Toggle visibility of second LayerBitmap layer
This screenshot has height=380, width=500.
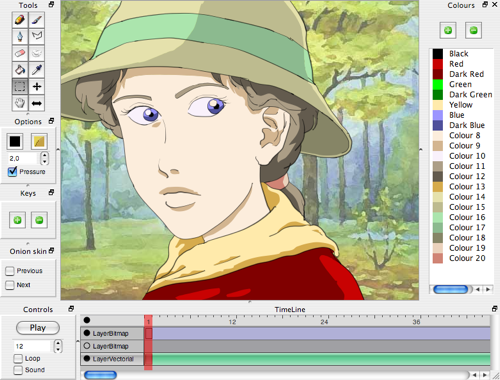87,346
